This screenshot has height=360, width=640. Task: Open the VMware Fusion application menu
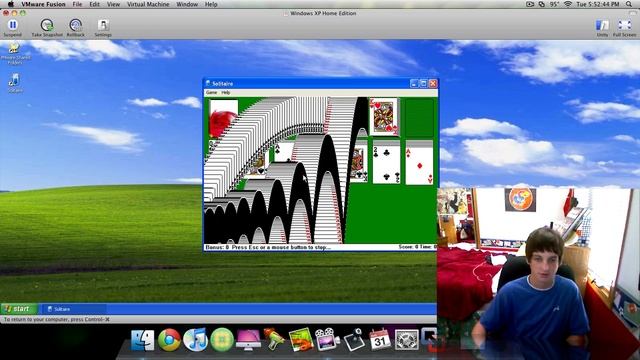pyautogui.click(x=43, y=4)
